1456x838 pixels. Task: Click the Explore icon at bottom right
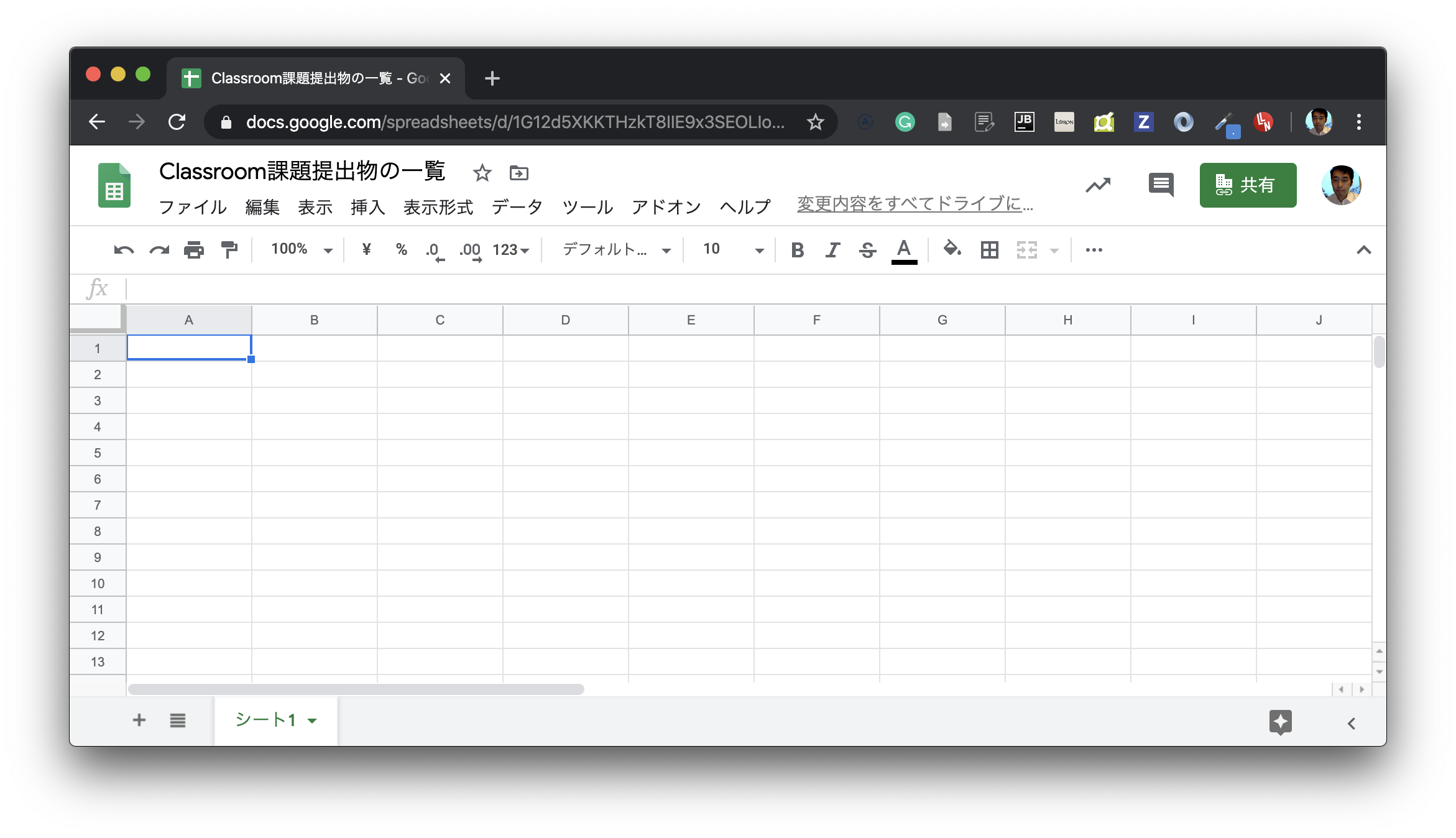pyautogui.click(x=1280, y=722)
